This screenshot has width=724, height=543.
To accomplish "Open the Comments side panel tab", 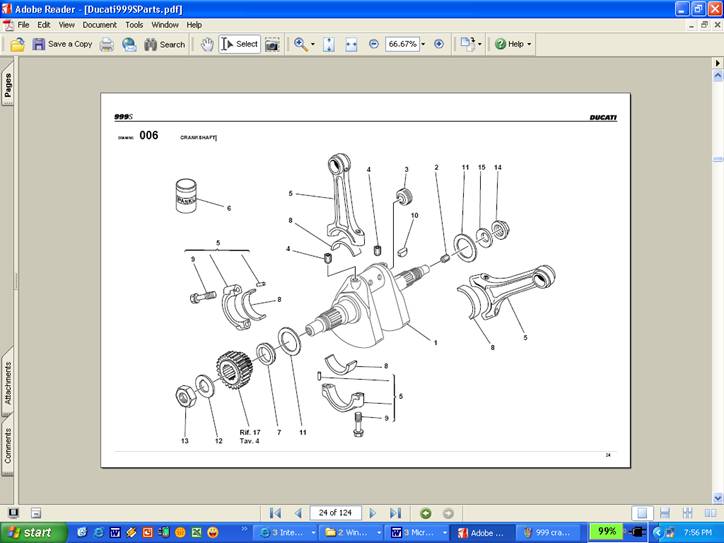I will (x=8, y=446).
